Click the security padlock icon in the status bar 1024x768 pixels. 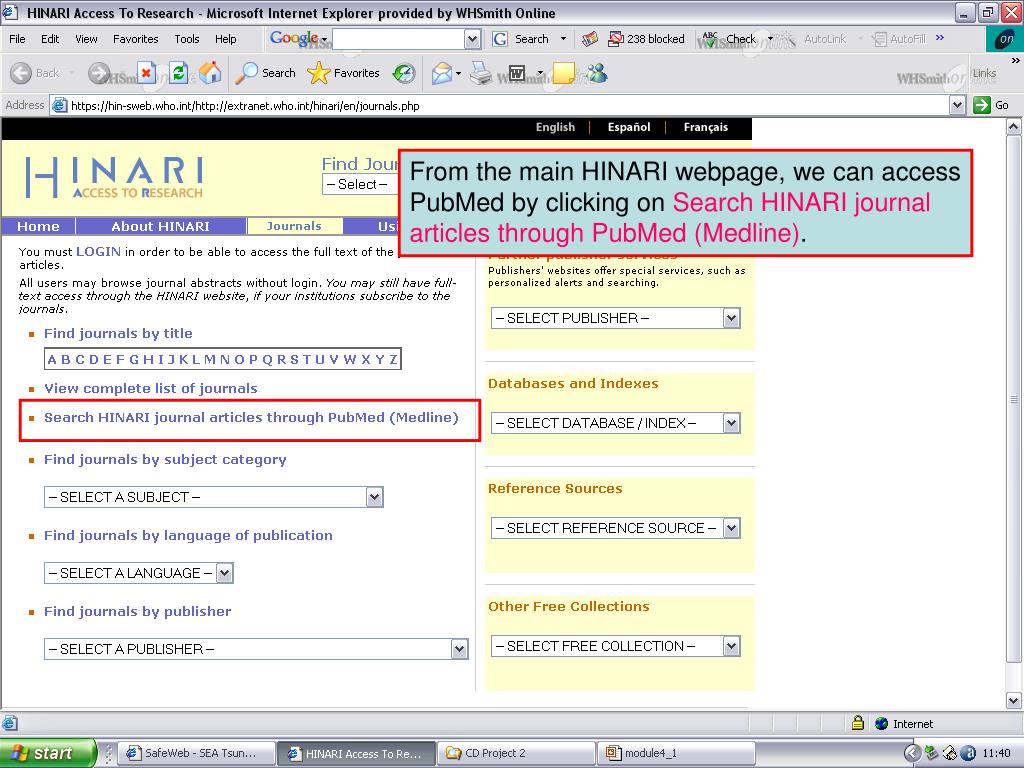pos(858,723)
